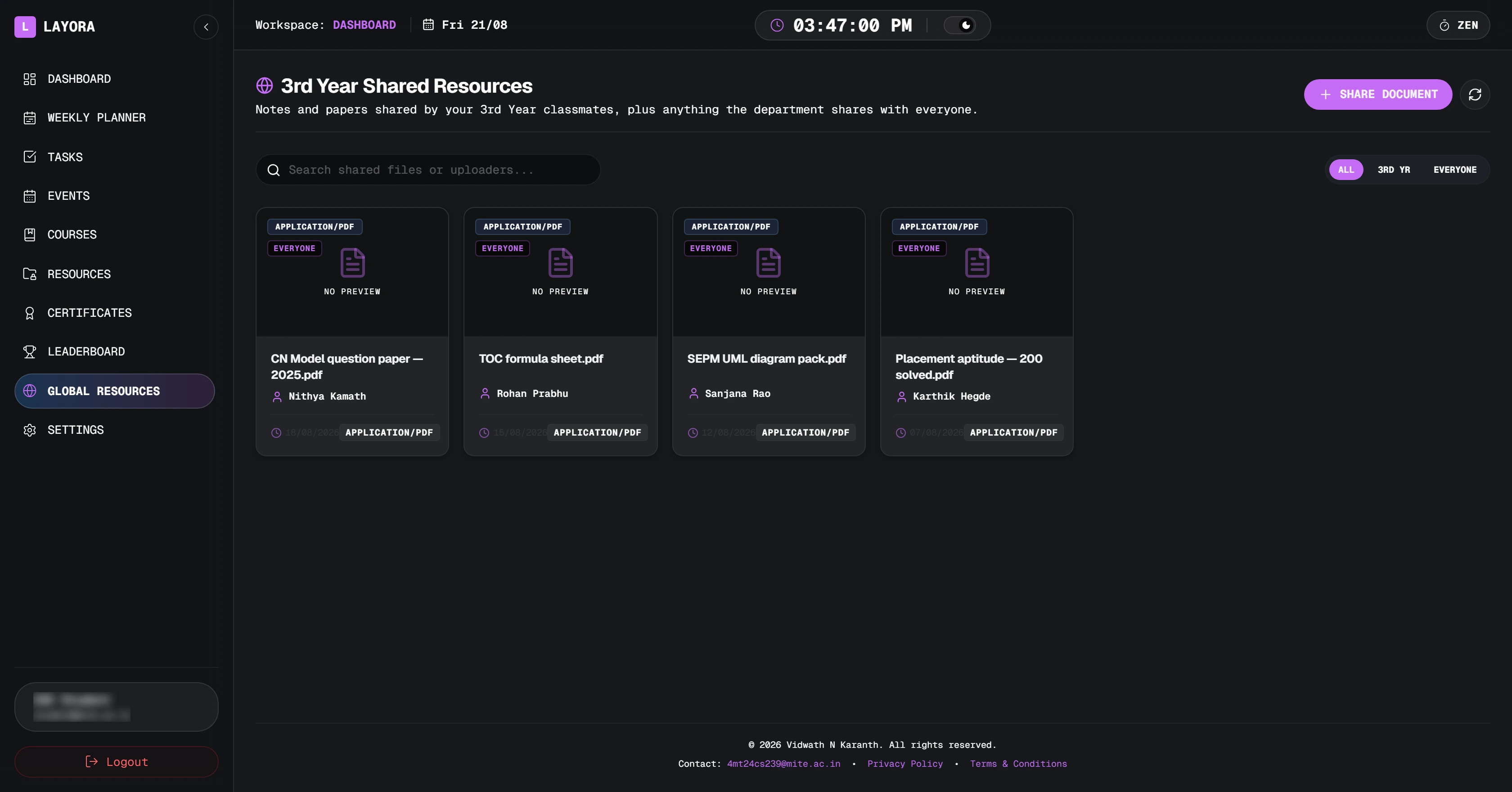Click the Workspace DASHBOARD link

[364, 25]
